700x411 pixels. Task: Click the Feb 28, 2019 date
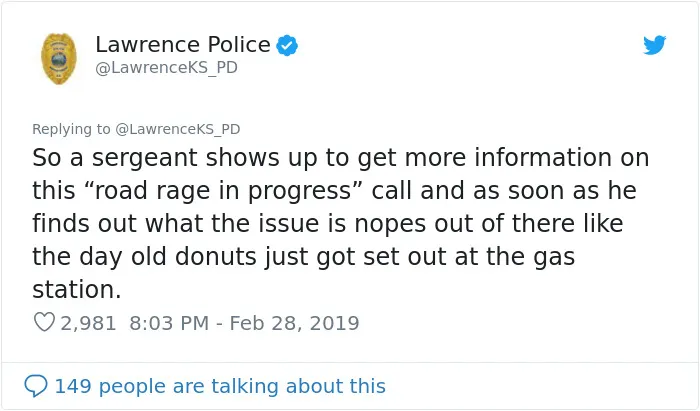pyautogui.click(x=294, y=323)
